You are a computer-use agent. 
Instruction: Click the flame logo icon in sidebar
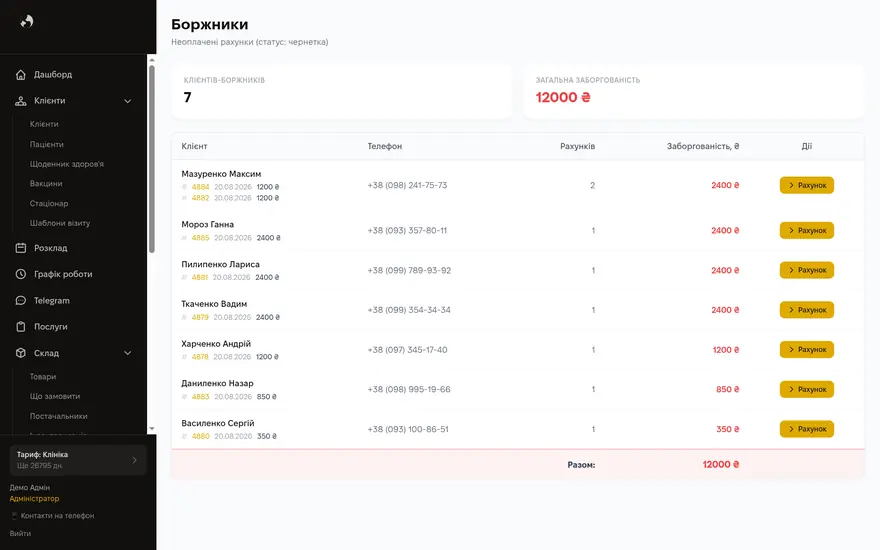(x=27, y=21)
